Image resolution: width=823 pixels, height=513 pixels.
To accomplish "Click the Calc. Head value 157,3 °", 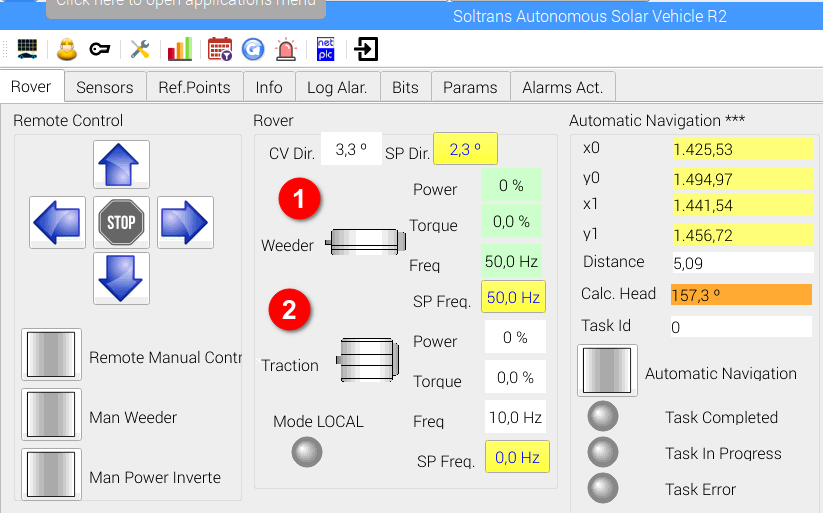I will 741,295.
